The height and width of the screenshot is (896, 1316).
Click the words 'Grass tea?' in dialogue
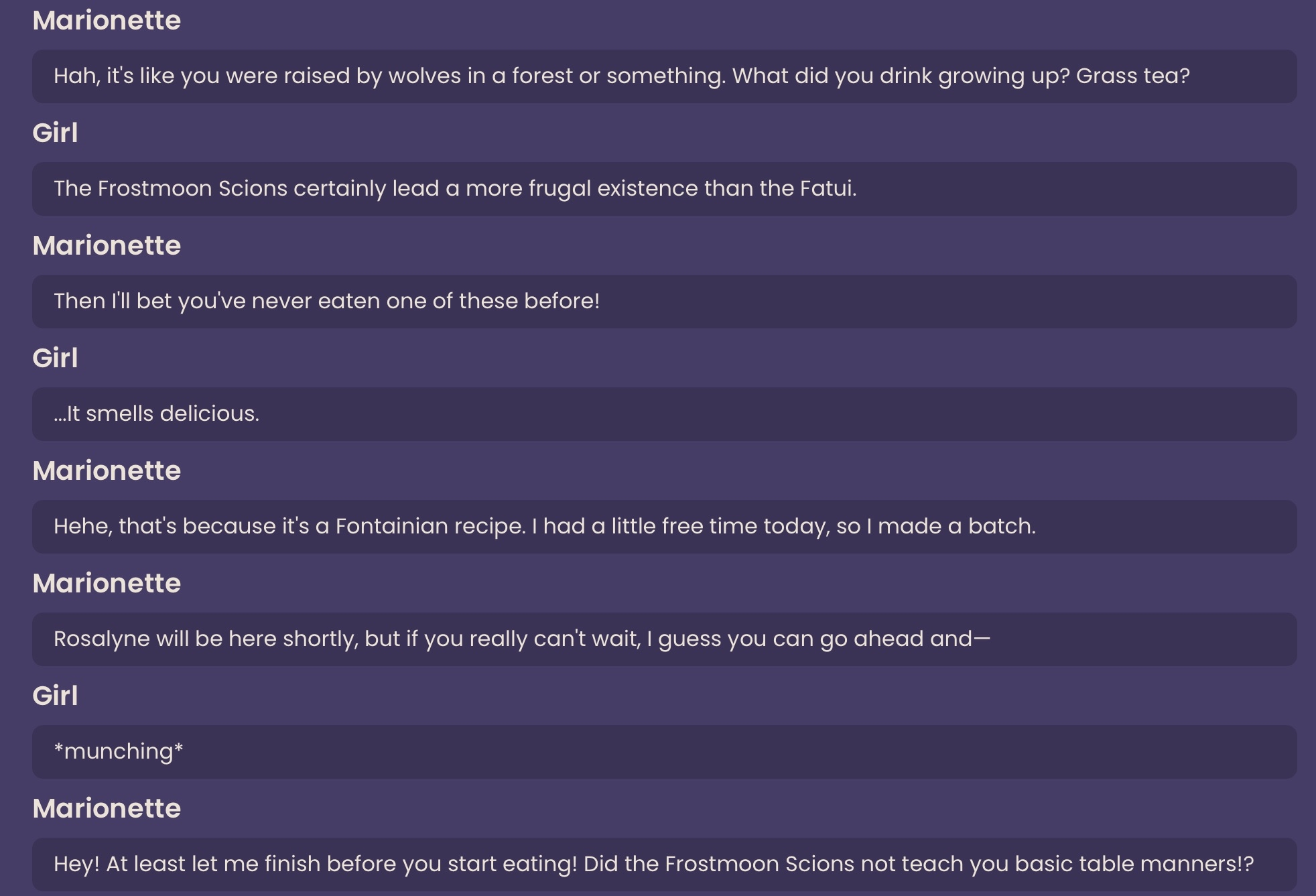pyautogui.click(x=1132, y=76)
